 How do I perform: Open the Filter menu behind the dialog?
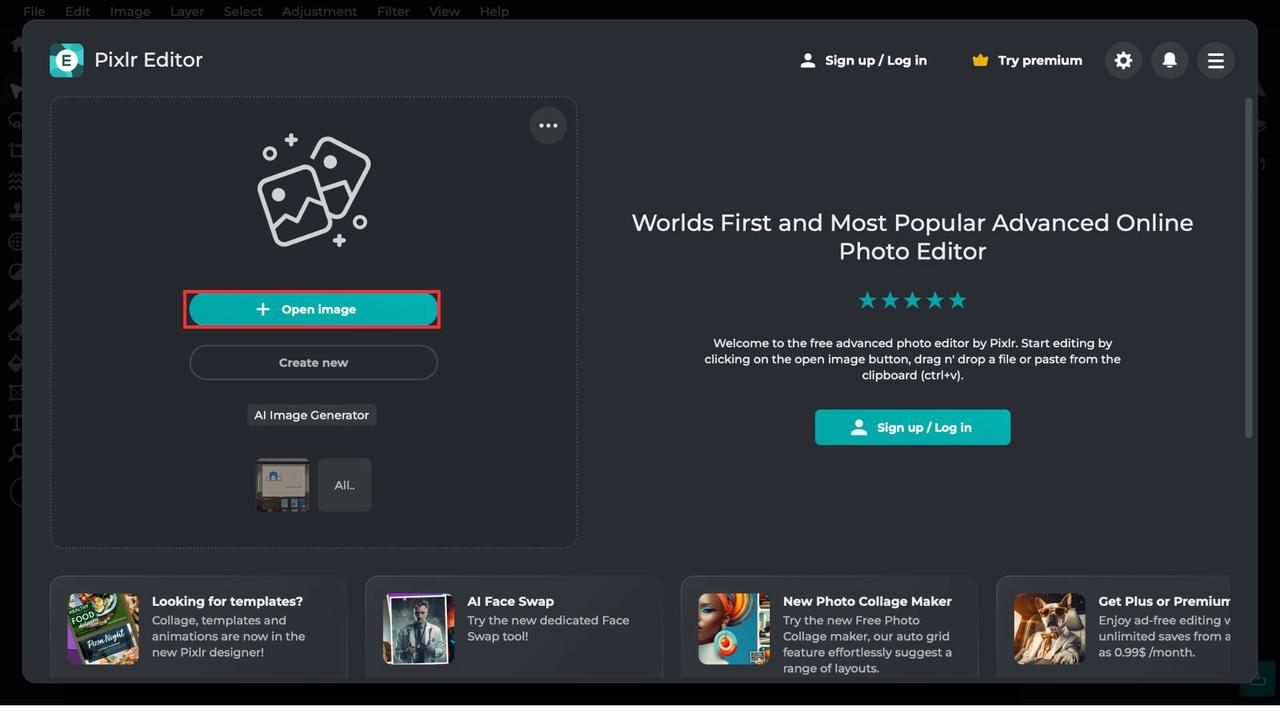(393, 11)
